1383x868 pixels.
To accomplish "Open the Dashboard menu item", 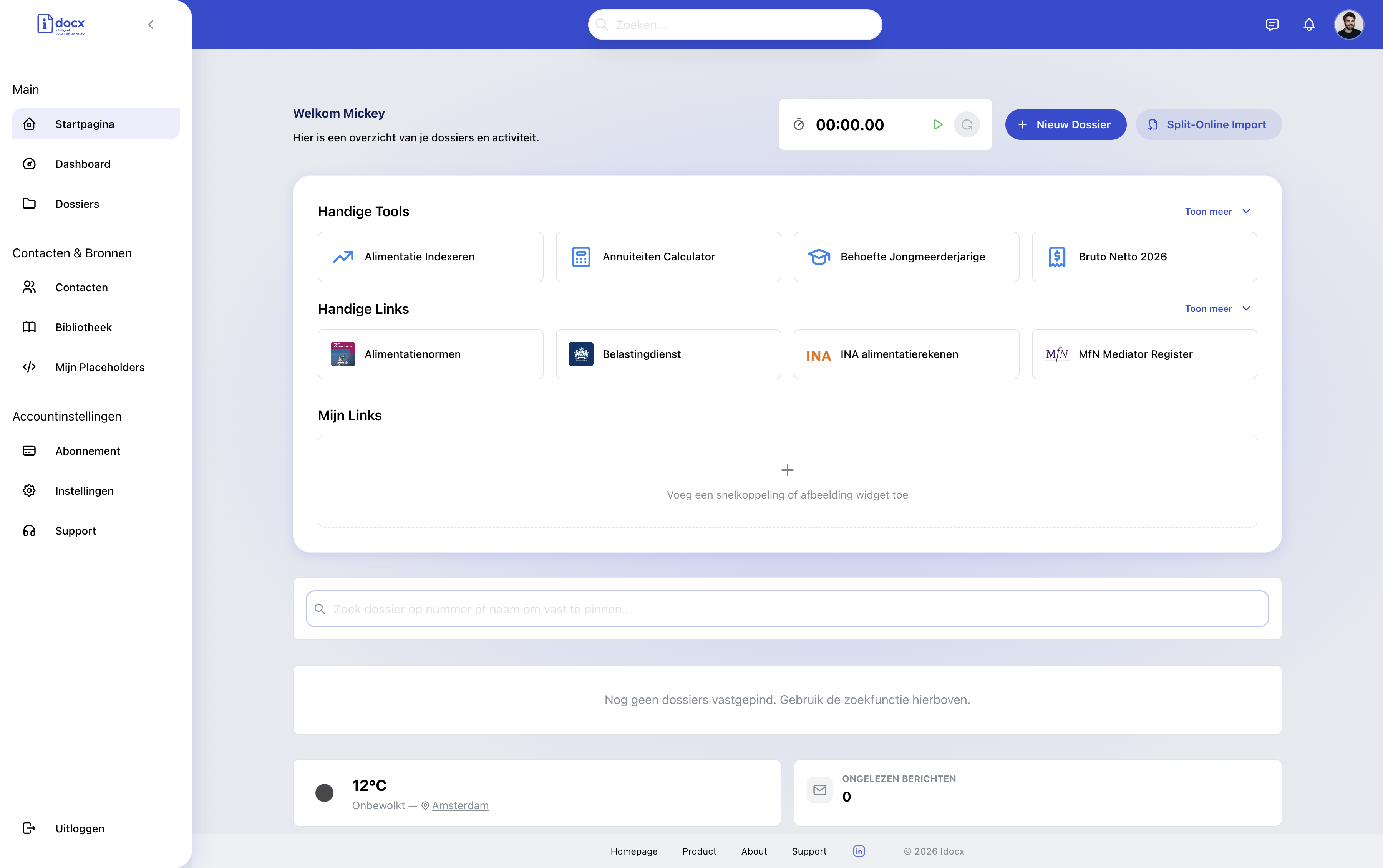I will (83, 164).
